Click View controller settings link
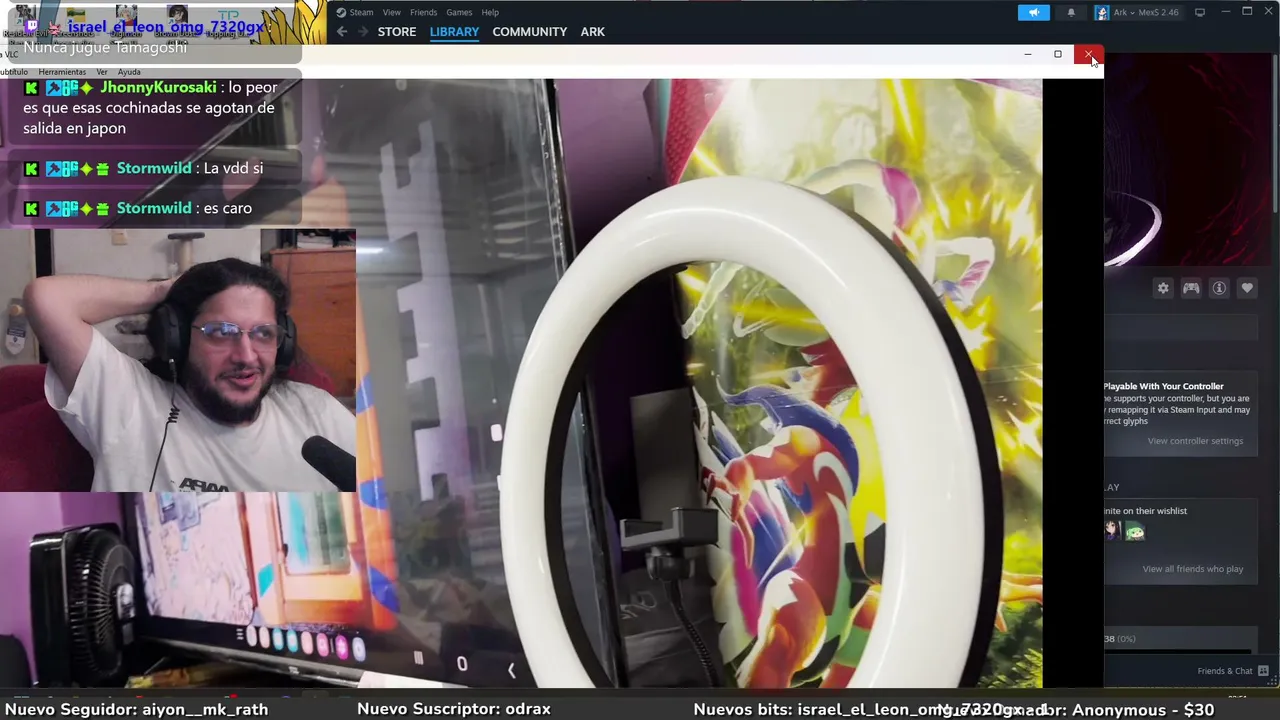 coord(1195,441)
